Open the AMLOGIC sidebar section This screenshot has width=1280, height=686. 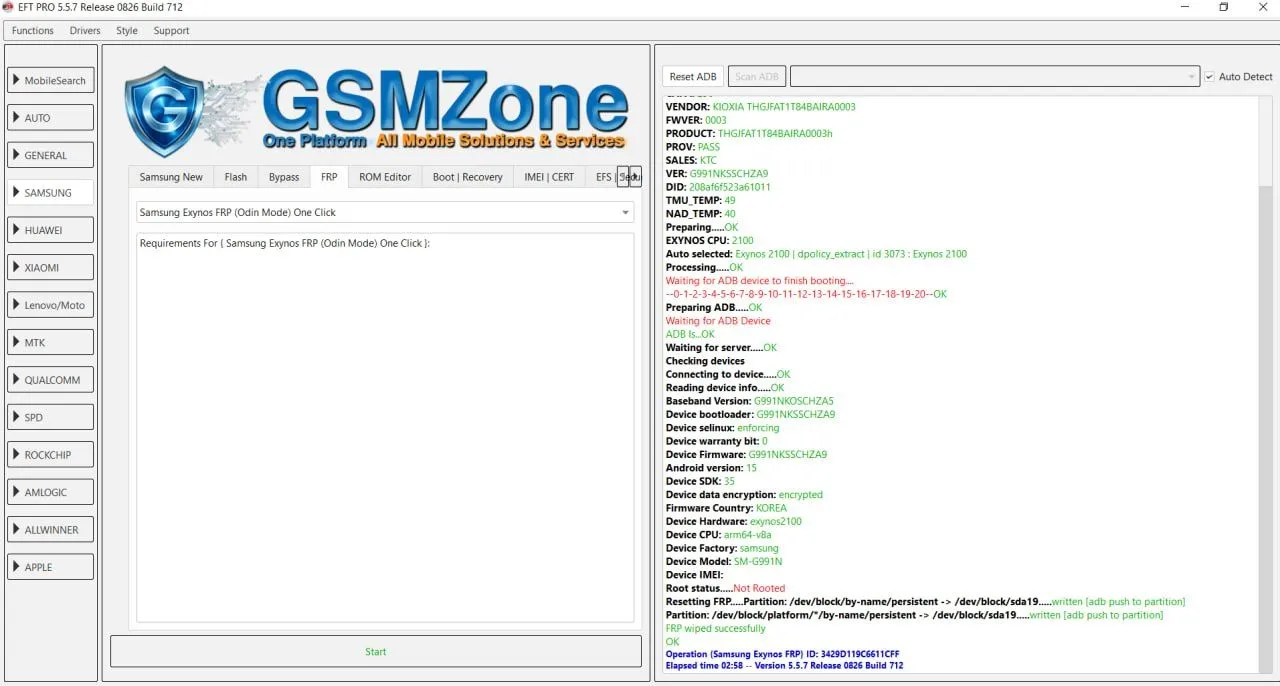click(x=51, y=492)
